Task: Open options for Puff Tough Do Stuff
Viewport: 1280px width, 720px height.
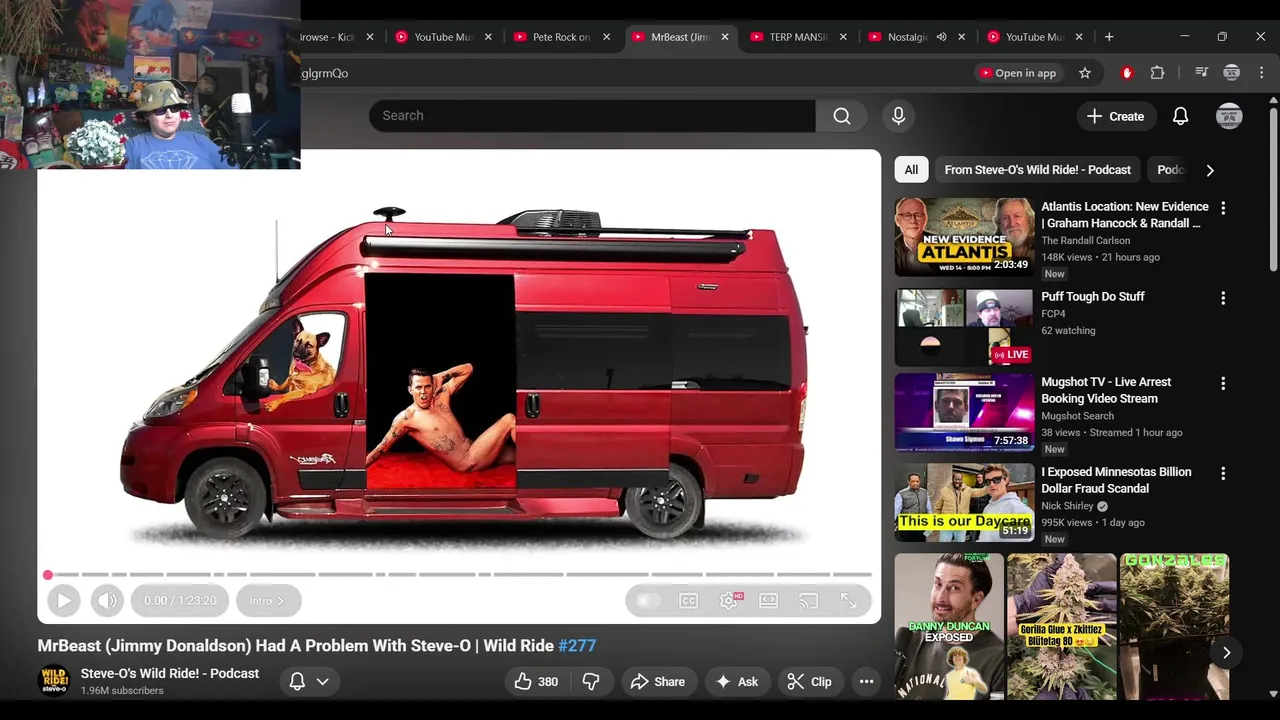Action: pos(1223,298)
